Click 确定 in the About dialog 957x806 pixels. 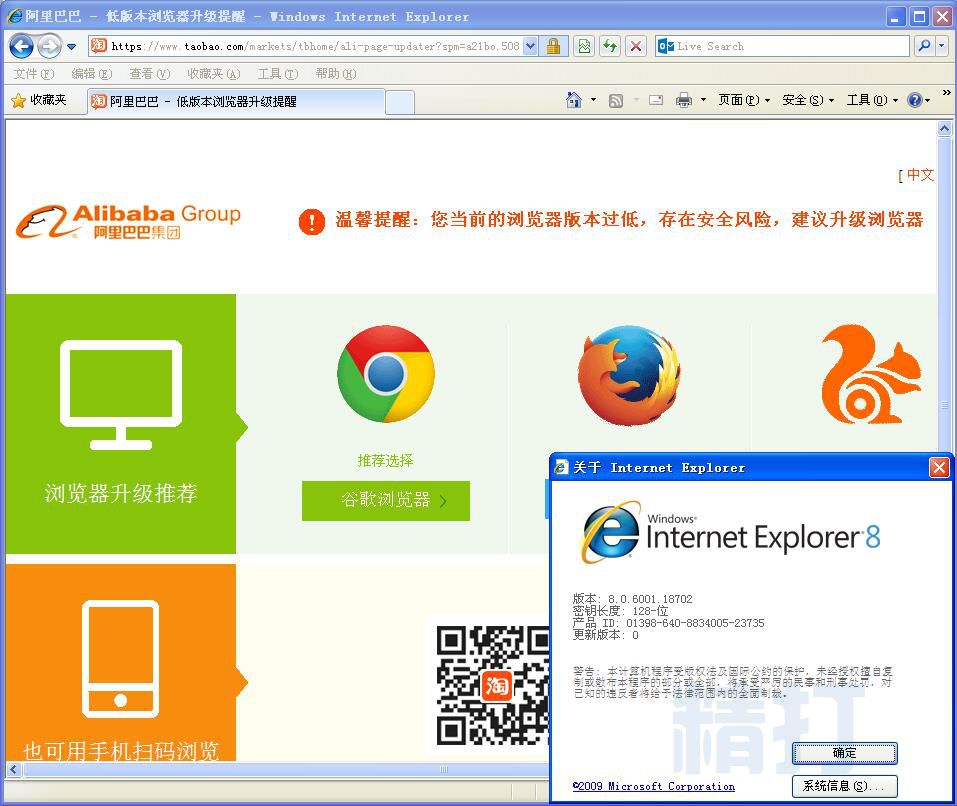[x=845, y=753]
